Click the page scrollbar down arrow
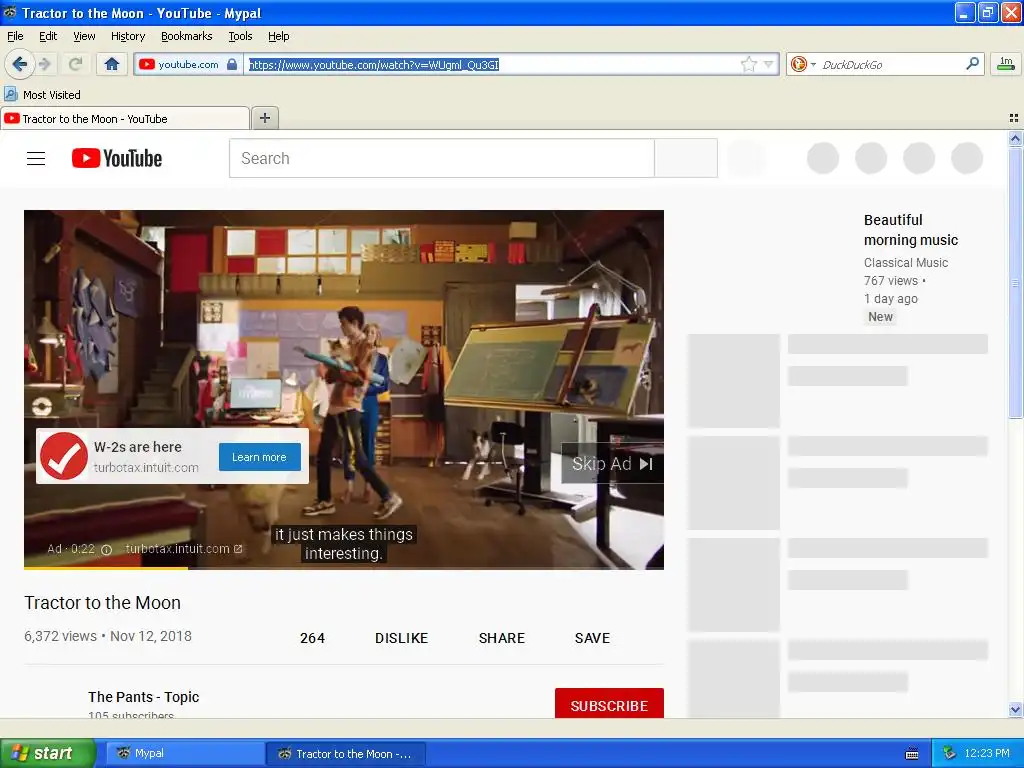 pyautogui.click(x=1015, y=709)
